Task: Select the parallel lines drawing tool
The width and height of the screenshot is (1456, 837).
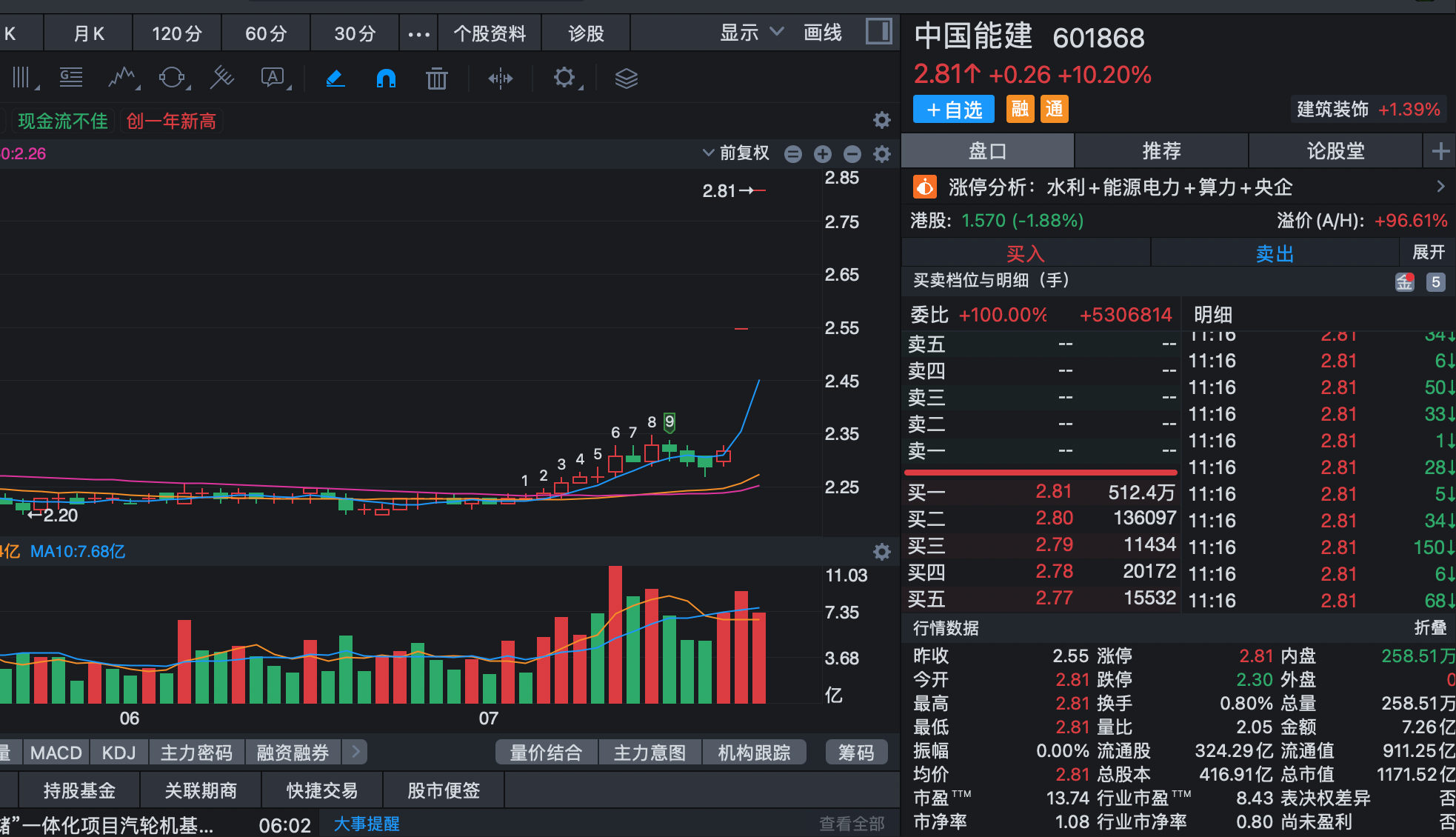Action: 21,78
